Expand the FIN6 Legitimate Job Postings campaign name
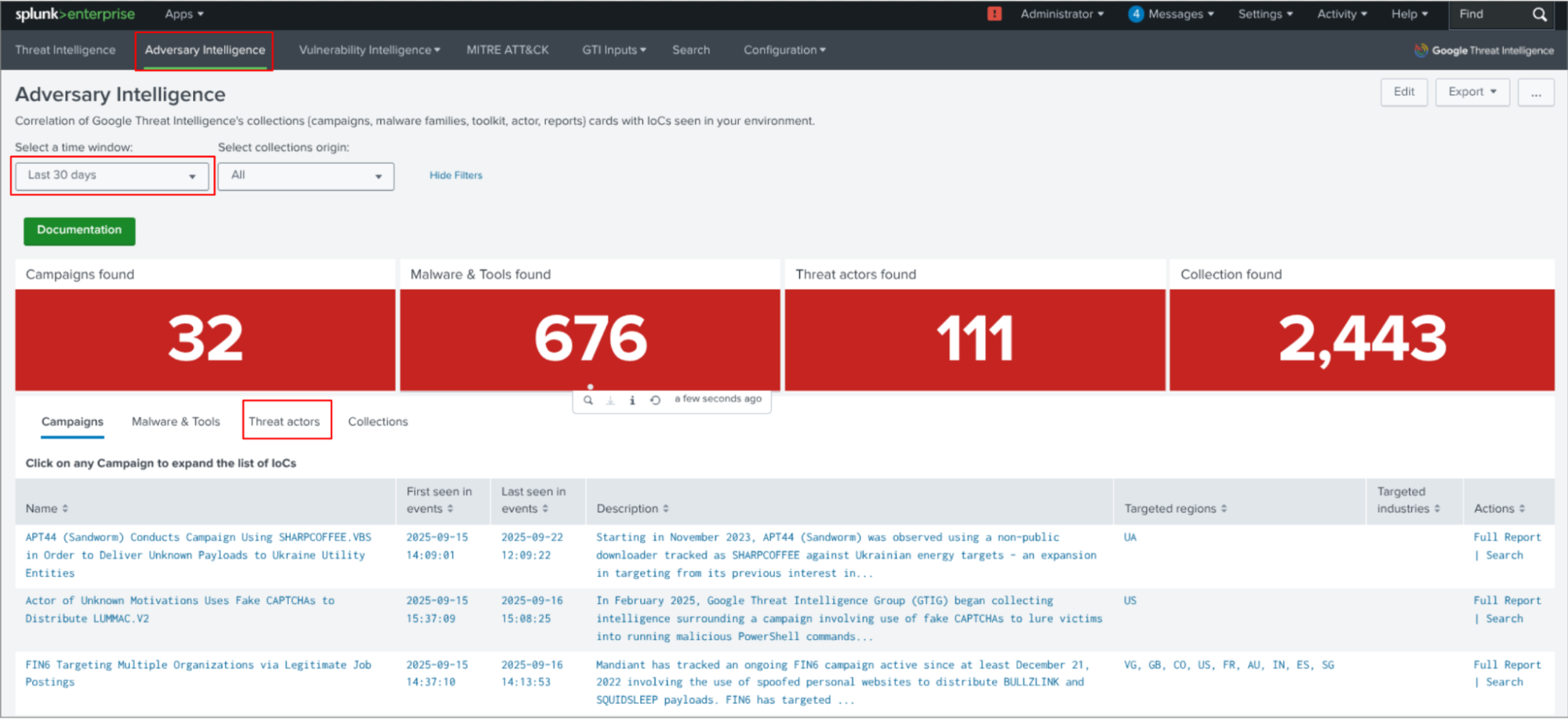 [x=198, y=674]
